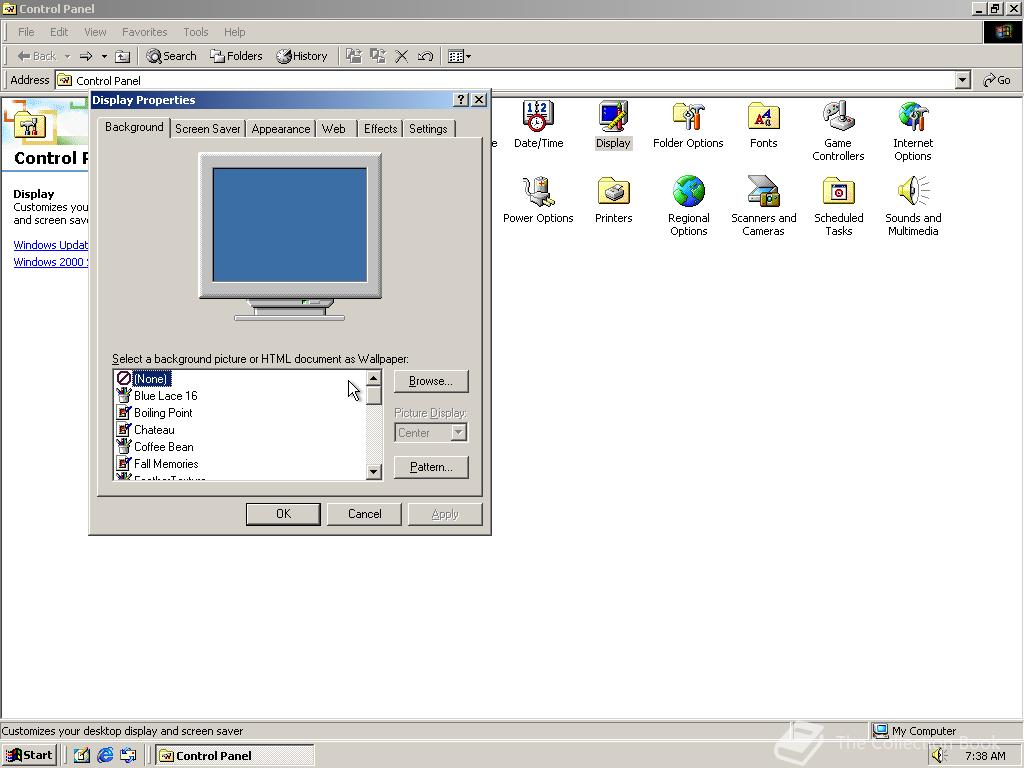Click the Undo toolbar icon
The height and width of the screenshot is (768, 1024).
pos(425,56)
